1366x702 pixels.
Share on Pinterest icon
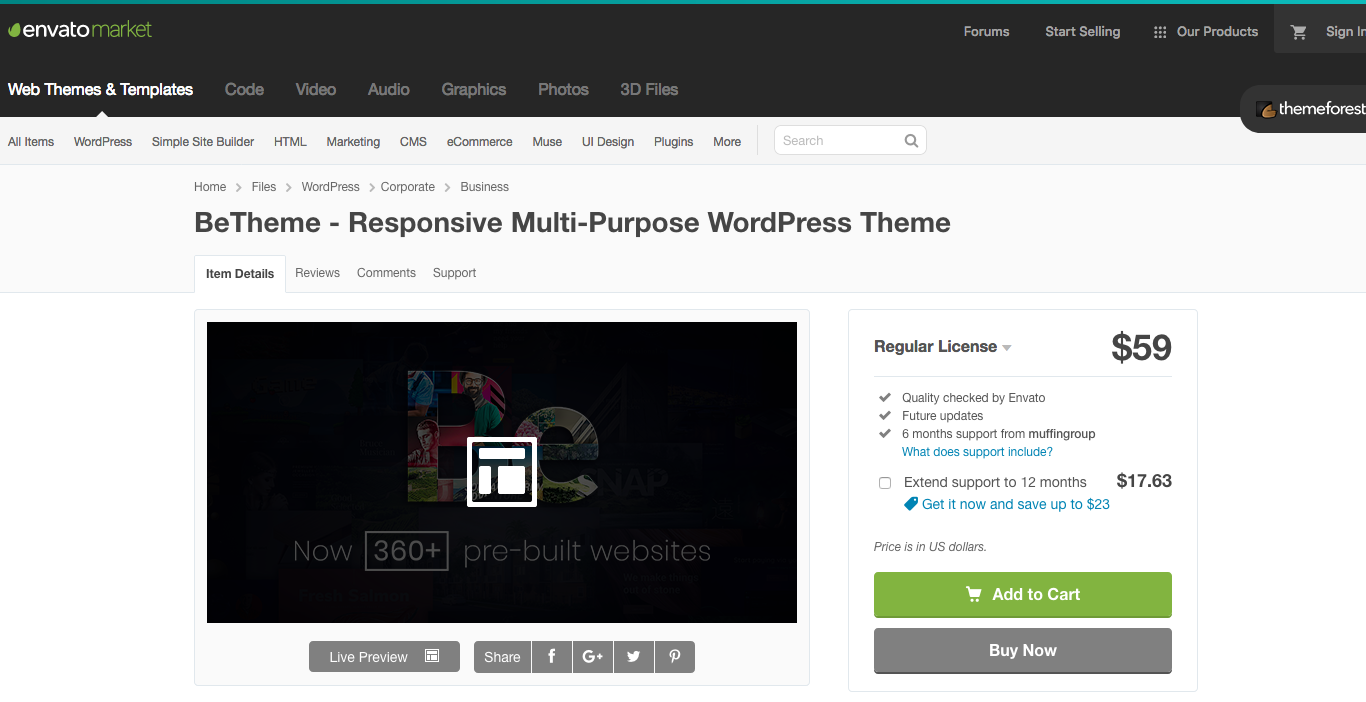tap(675, 657)
